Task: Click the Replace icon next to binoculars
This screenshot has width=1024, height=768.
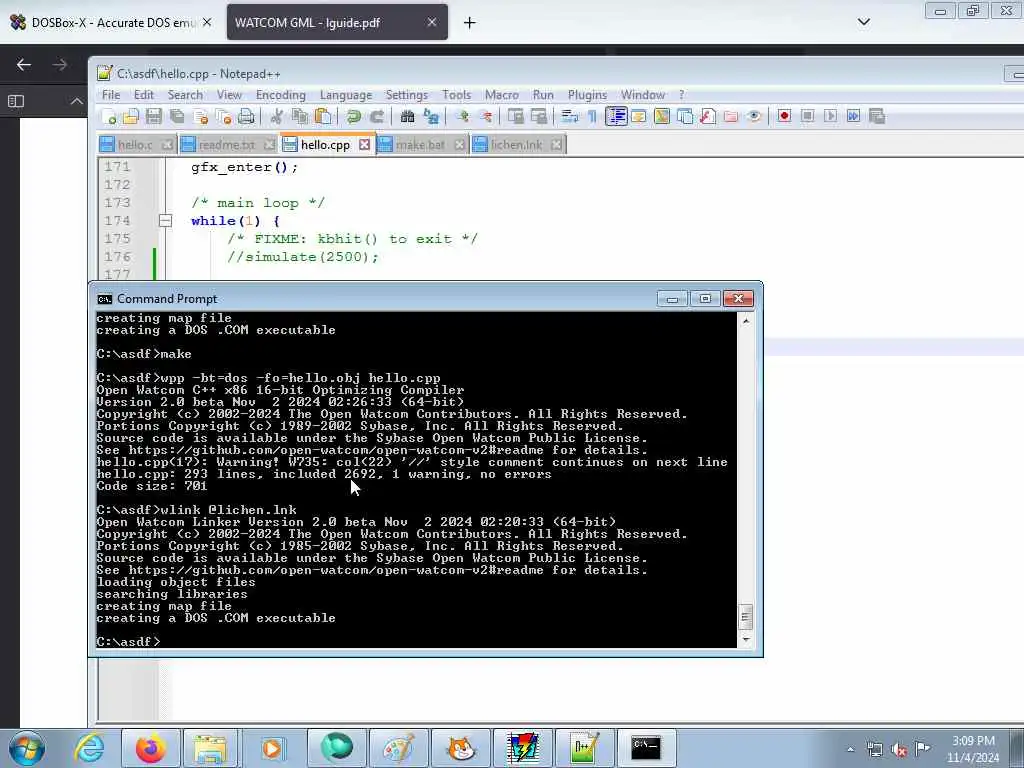Action: (x=431, y=117)
